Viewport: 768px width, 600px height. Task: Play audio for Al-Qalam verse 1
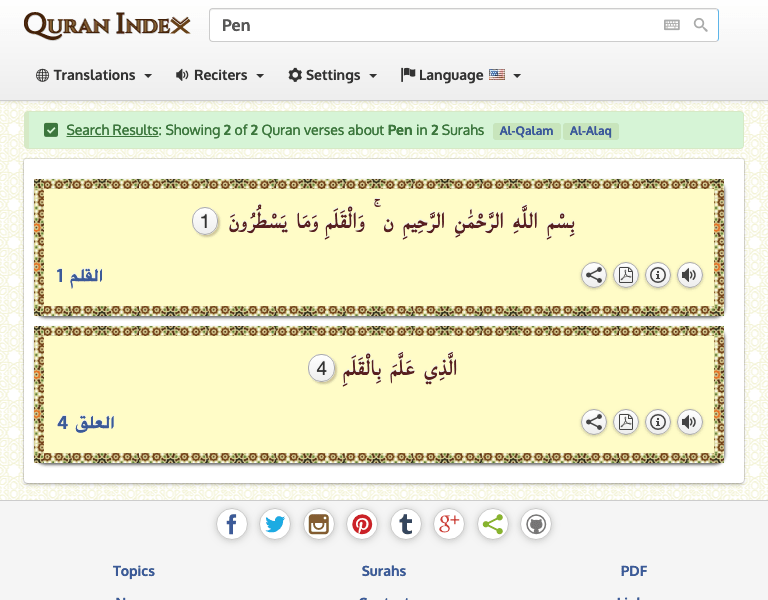point(689,276)
